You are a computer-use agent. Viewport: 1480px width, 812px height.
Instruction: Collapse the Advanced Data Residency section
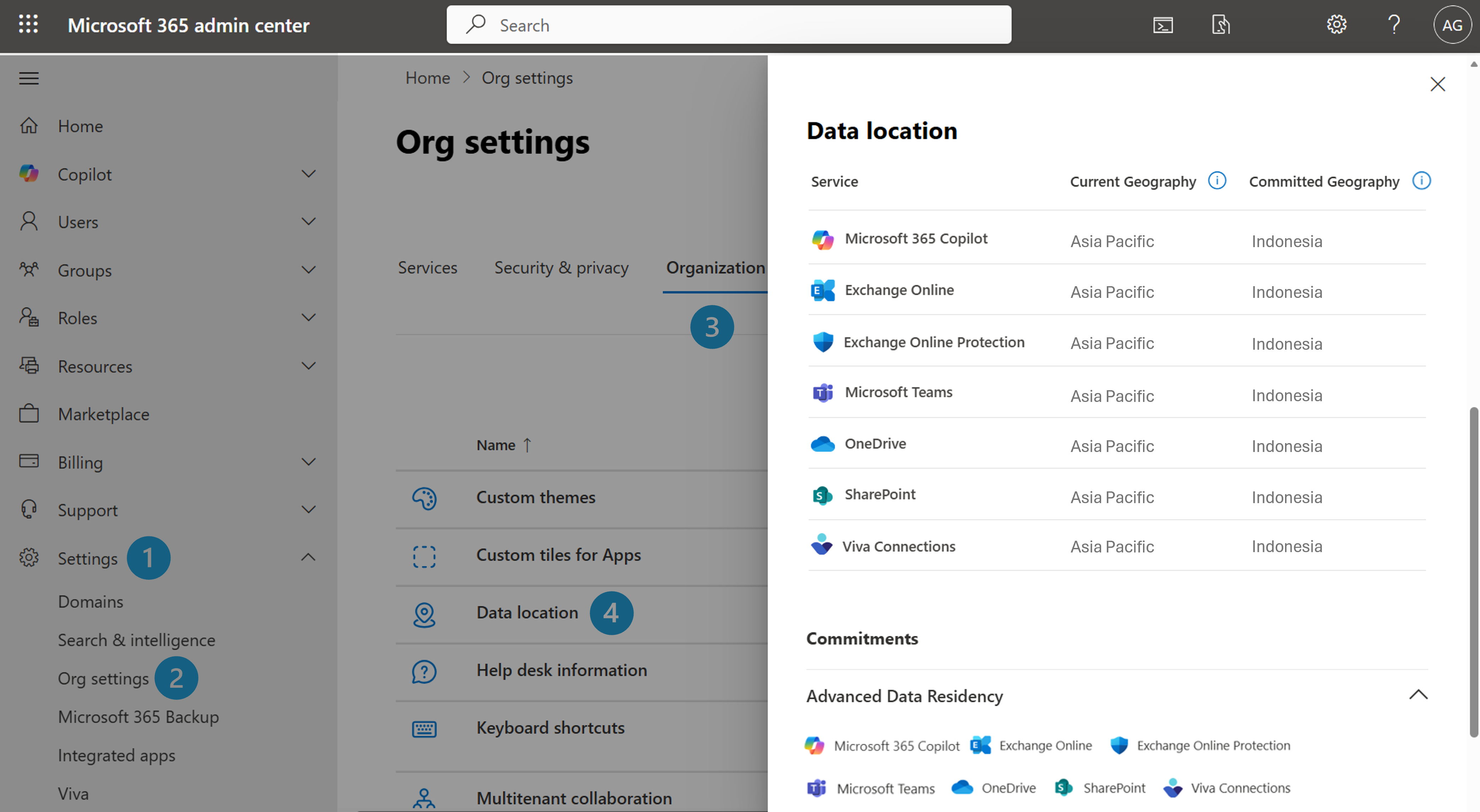tap(1418, 695)
